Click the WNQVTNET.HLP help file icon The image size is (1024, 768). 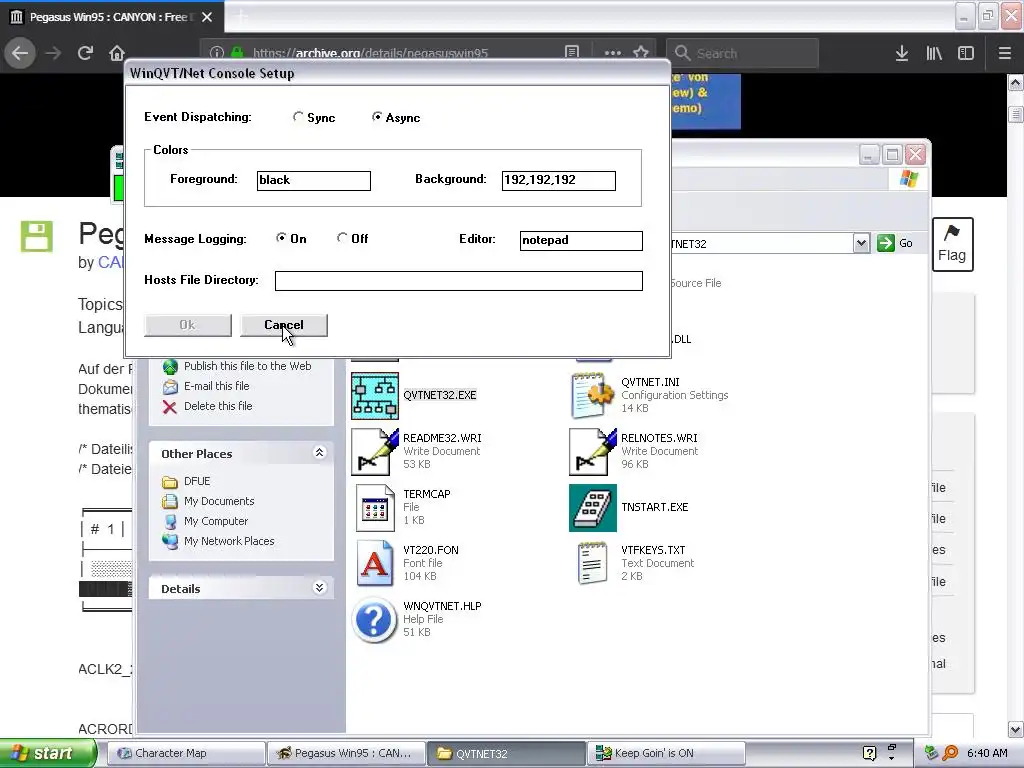pyautogui.click(x=375, y=619)
